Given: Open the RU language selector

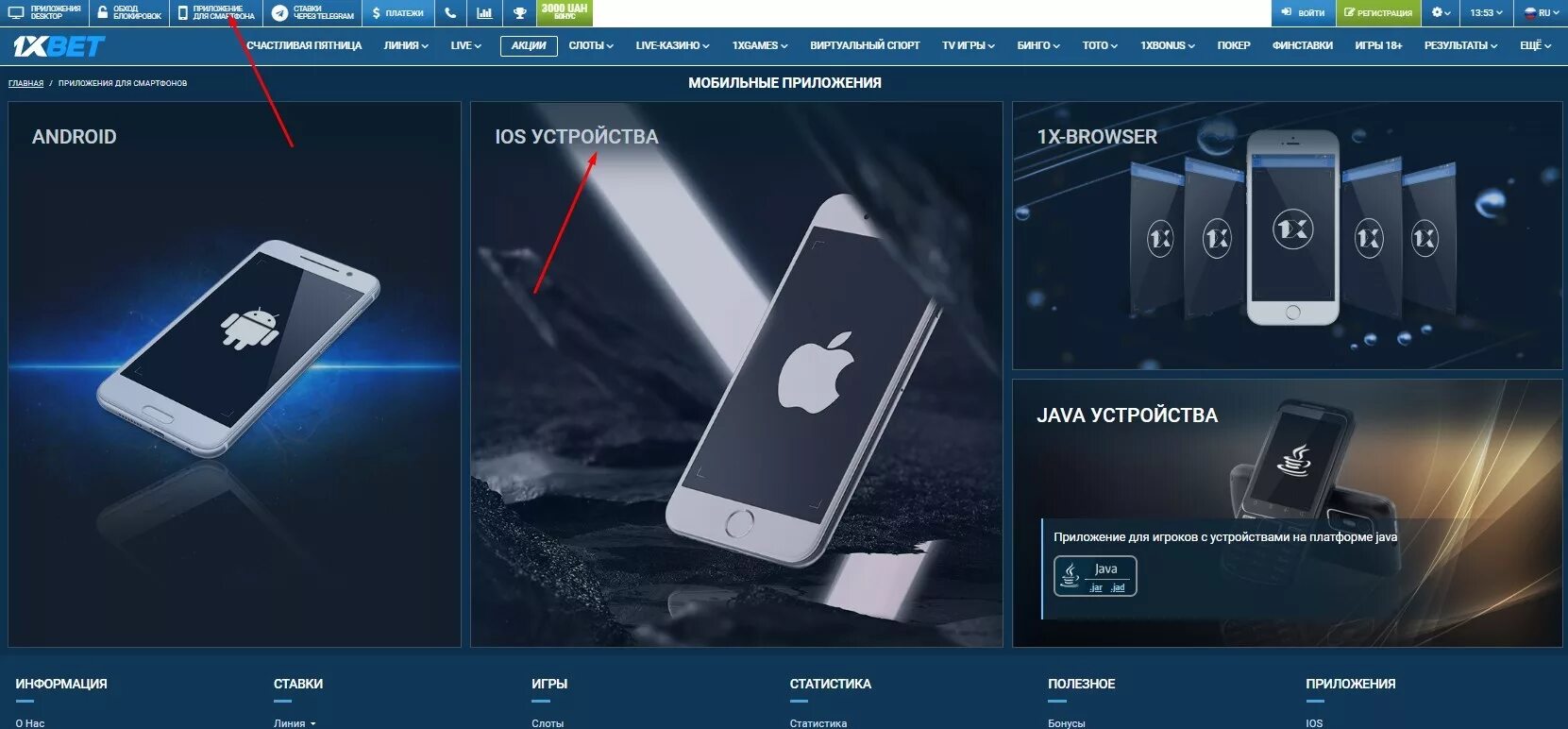Looking at the screenshot, I should coord(1542,13).
